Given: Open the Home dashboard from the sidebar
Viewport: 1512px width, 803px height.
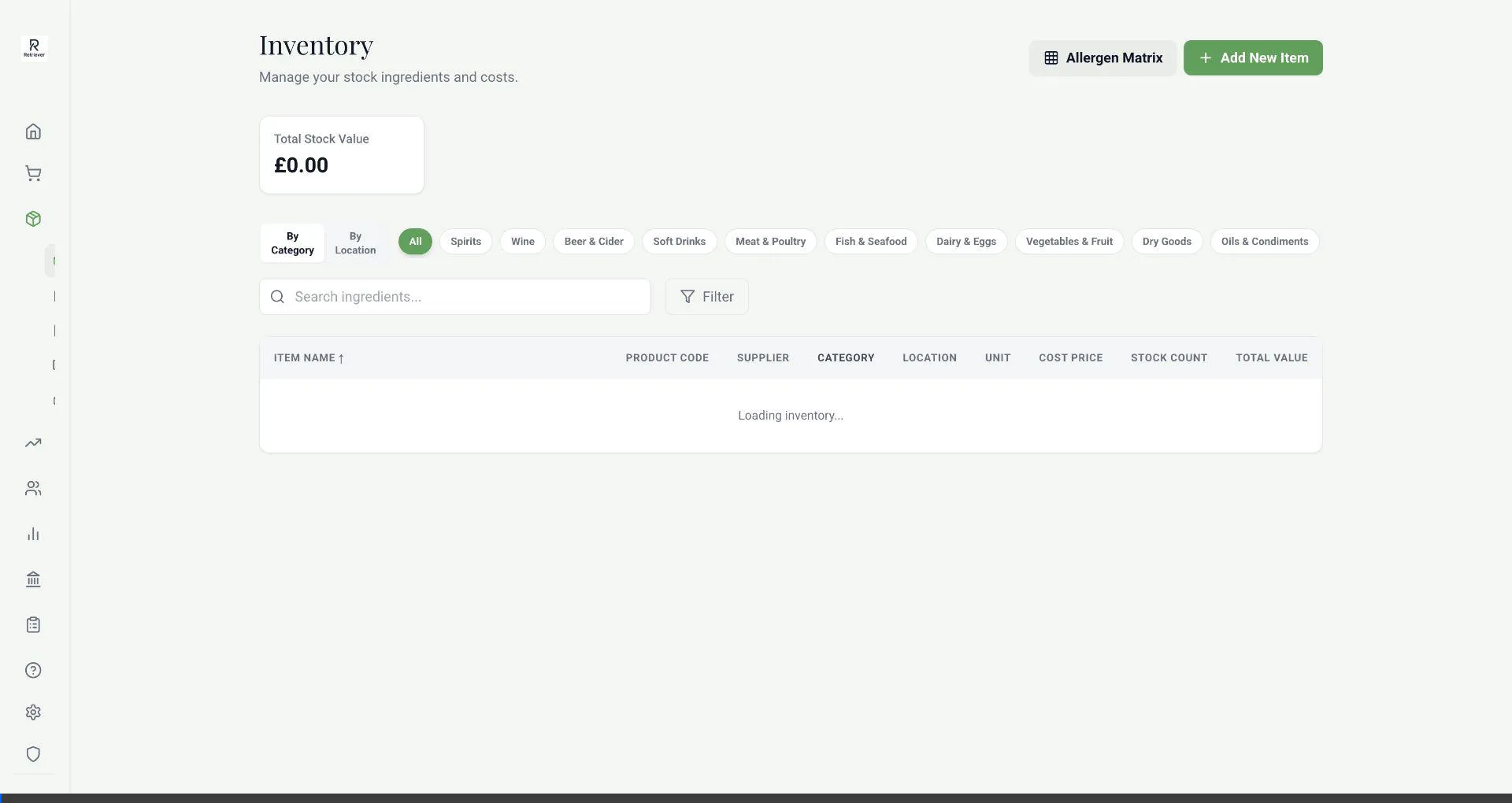Looking at the screenshot, I should click(x=33, y=131).
